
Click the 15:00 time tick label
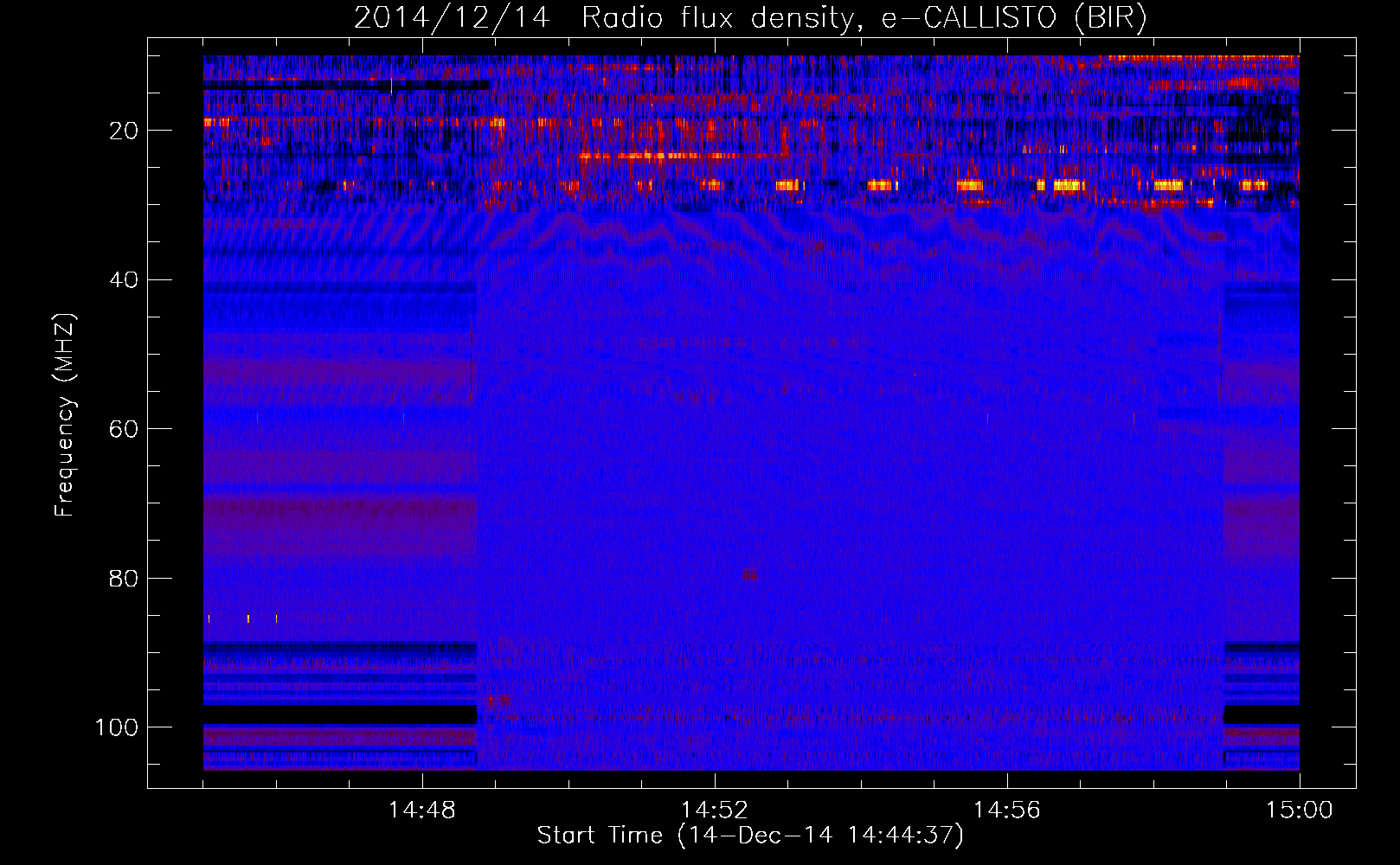(x=1300, y=811)
